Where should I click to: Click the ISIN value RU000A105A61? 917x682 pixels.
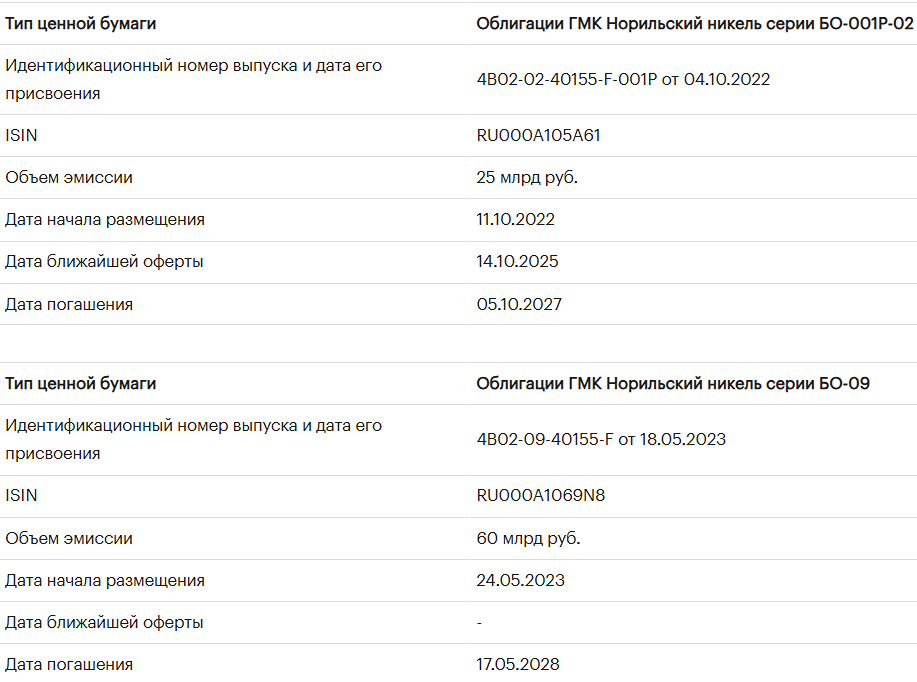point(538,135)
